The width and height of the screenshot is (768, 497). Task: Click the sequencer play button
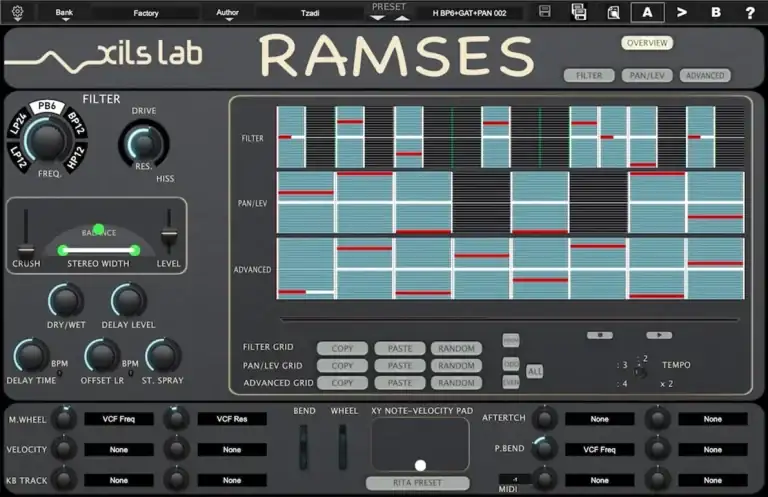click(659, 335)
